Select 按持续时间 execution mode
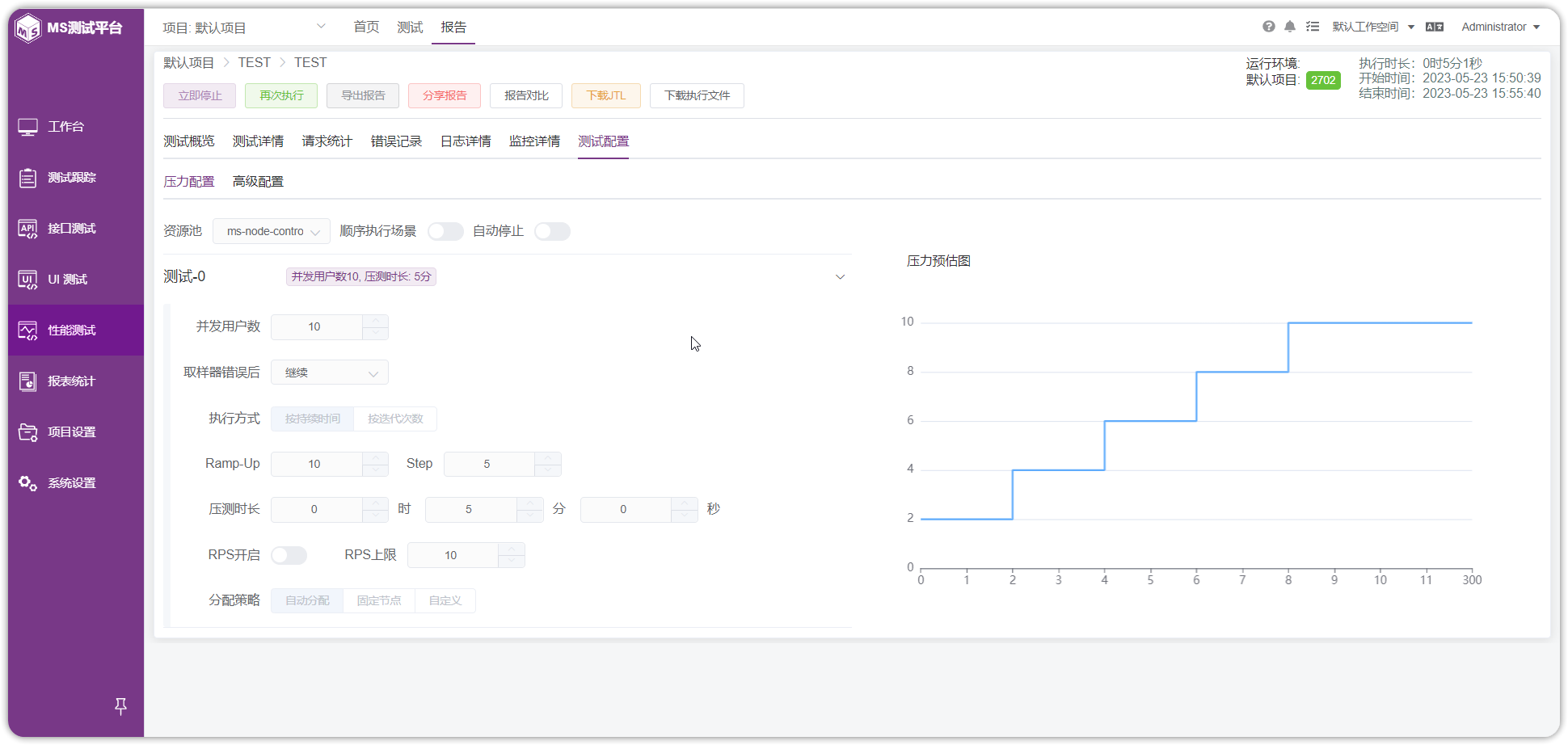The image size is (1568, 745). (x=312, y=419)
